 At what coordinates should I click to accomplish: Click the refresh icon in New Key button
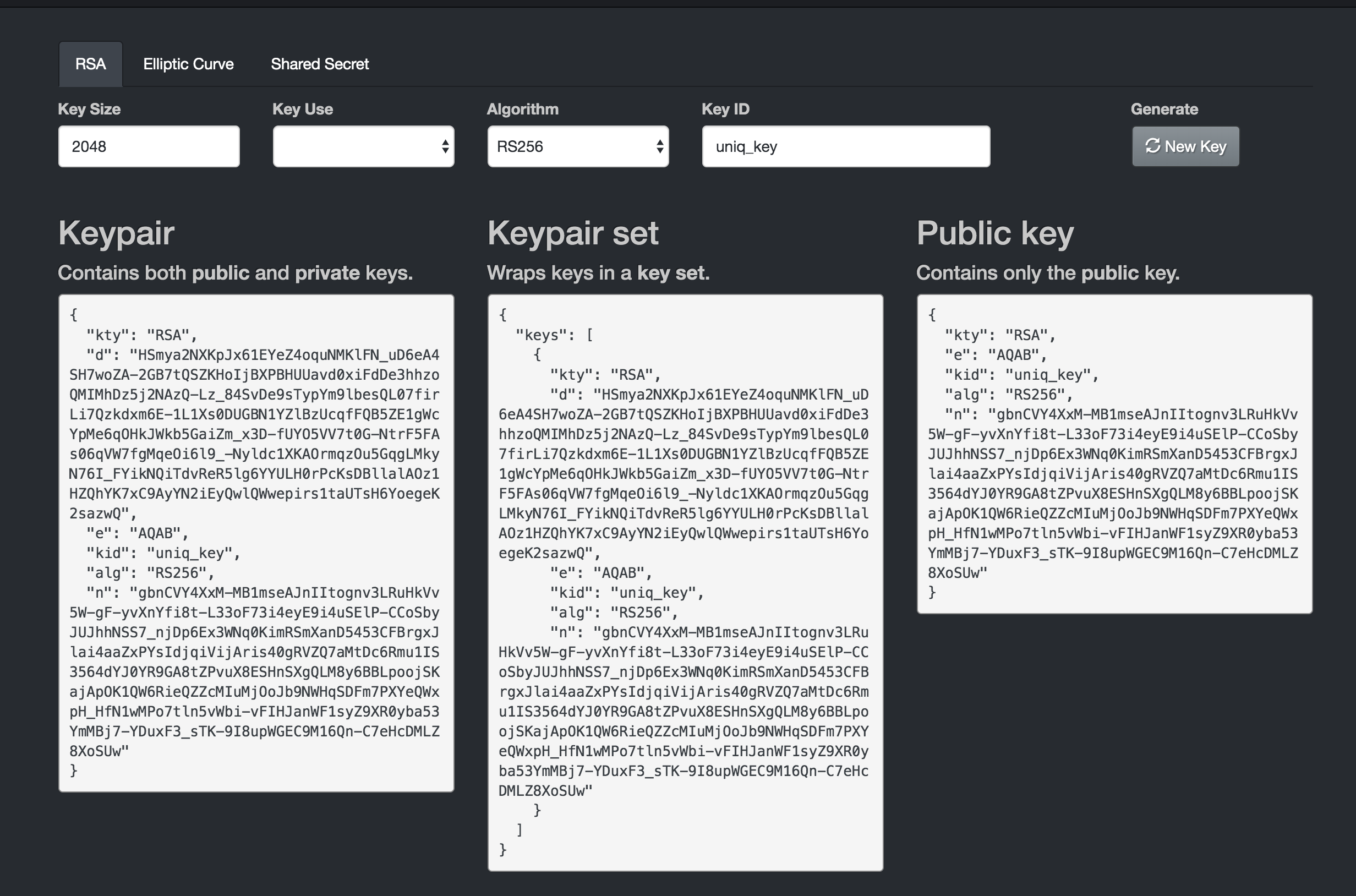click(1152, 146)
